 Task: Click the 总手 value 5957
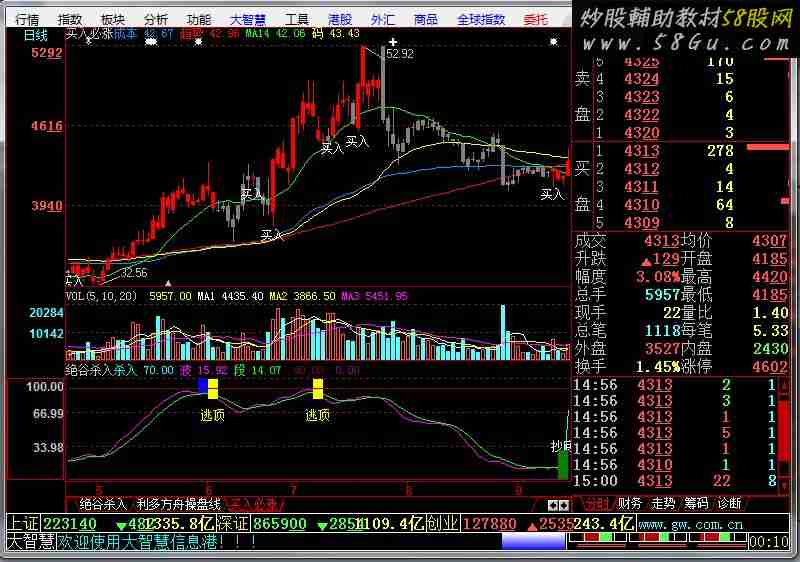662,295
